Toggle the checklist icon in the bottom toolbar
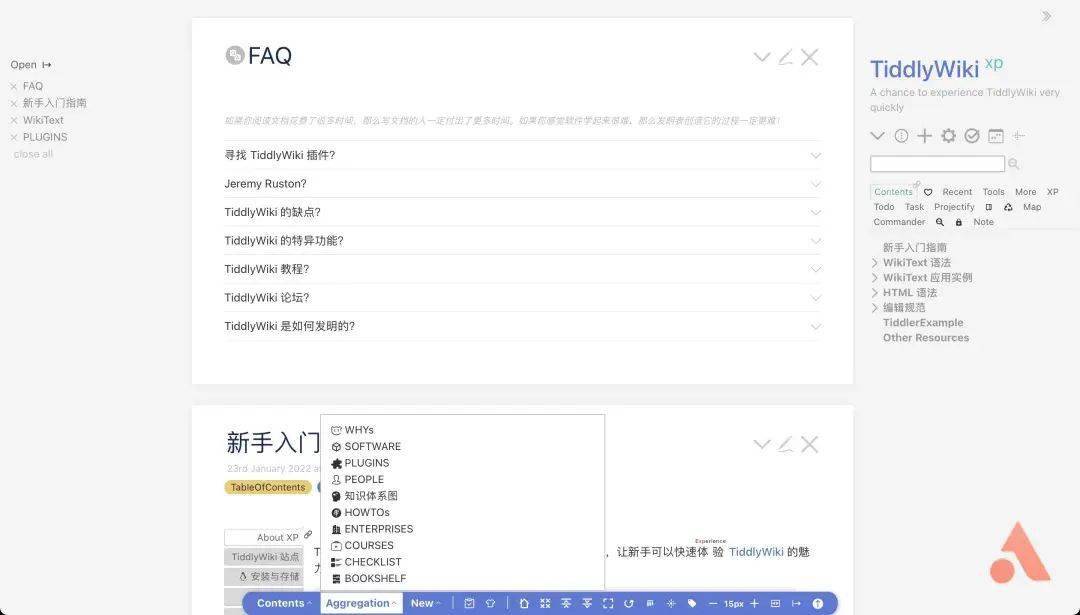This screenshot has height=615, width=1080. click(x=468, y=603)
